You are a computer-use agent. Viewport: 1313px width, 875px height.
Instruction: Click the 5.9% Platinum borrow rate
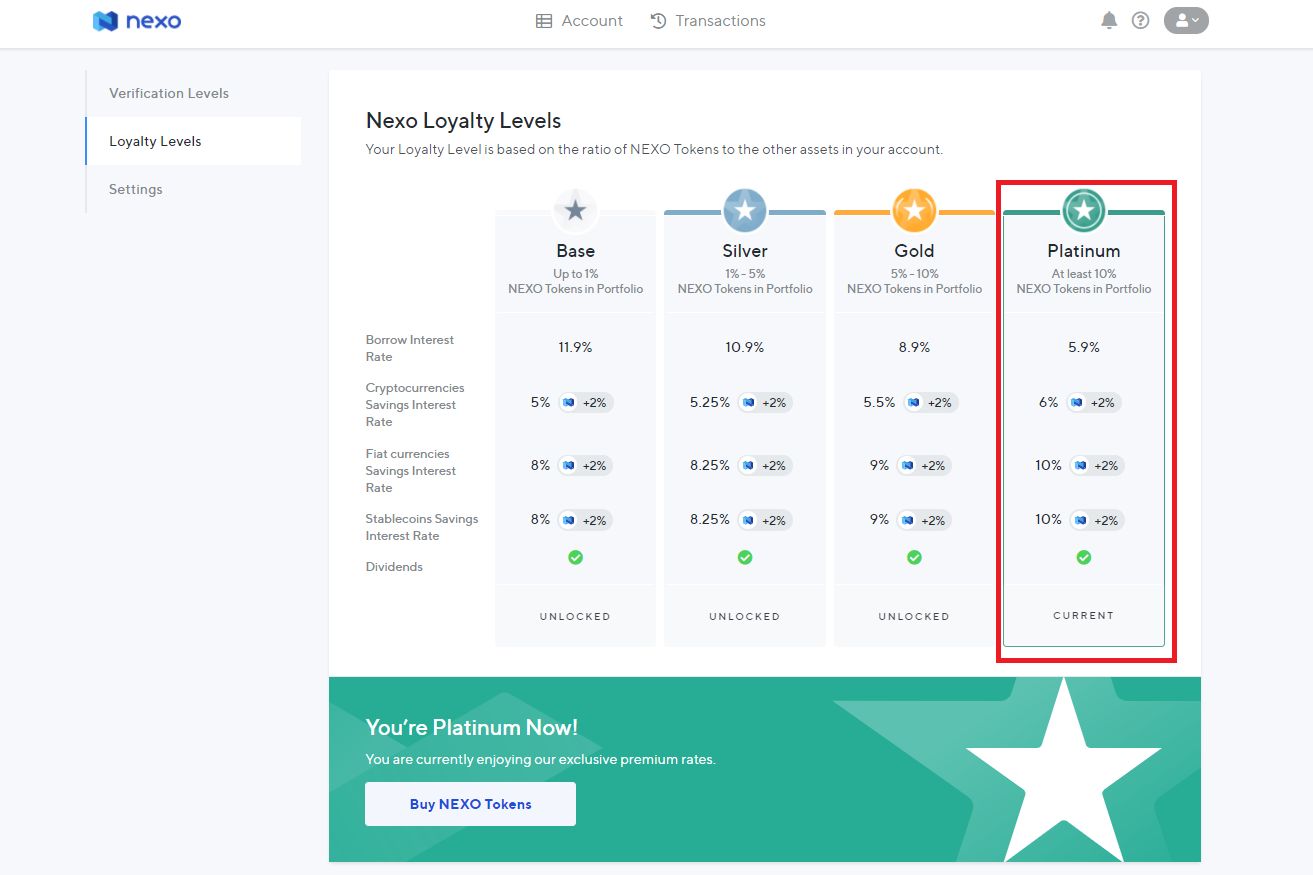click(x=1084, y=347)
